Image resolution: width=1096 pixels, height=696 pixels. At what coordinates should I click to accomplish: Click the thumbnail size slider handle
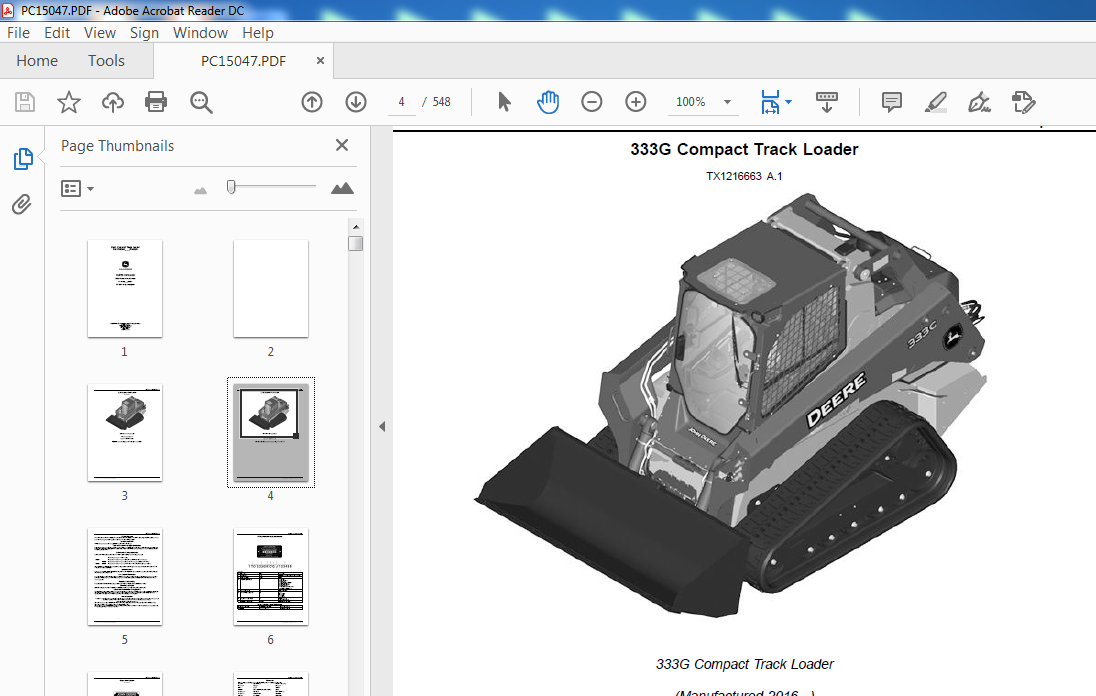(x=231, y=187)
